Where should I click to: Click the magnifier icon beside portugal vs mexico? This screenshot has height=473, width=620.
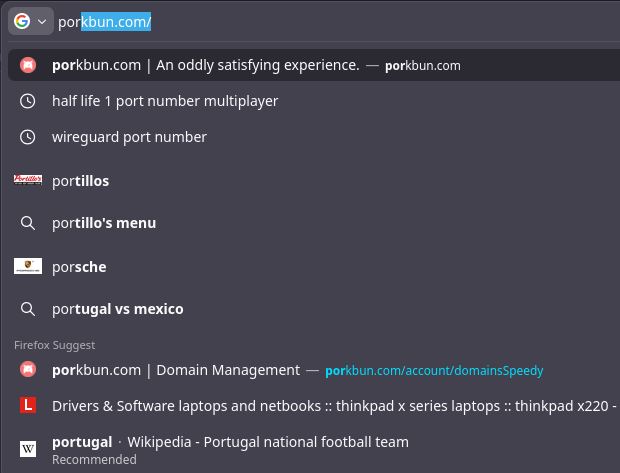[28, 309]
